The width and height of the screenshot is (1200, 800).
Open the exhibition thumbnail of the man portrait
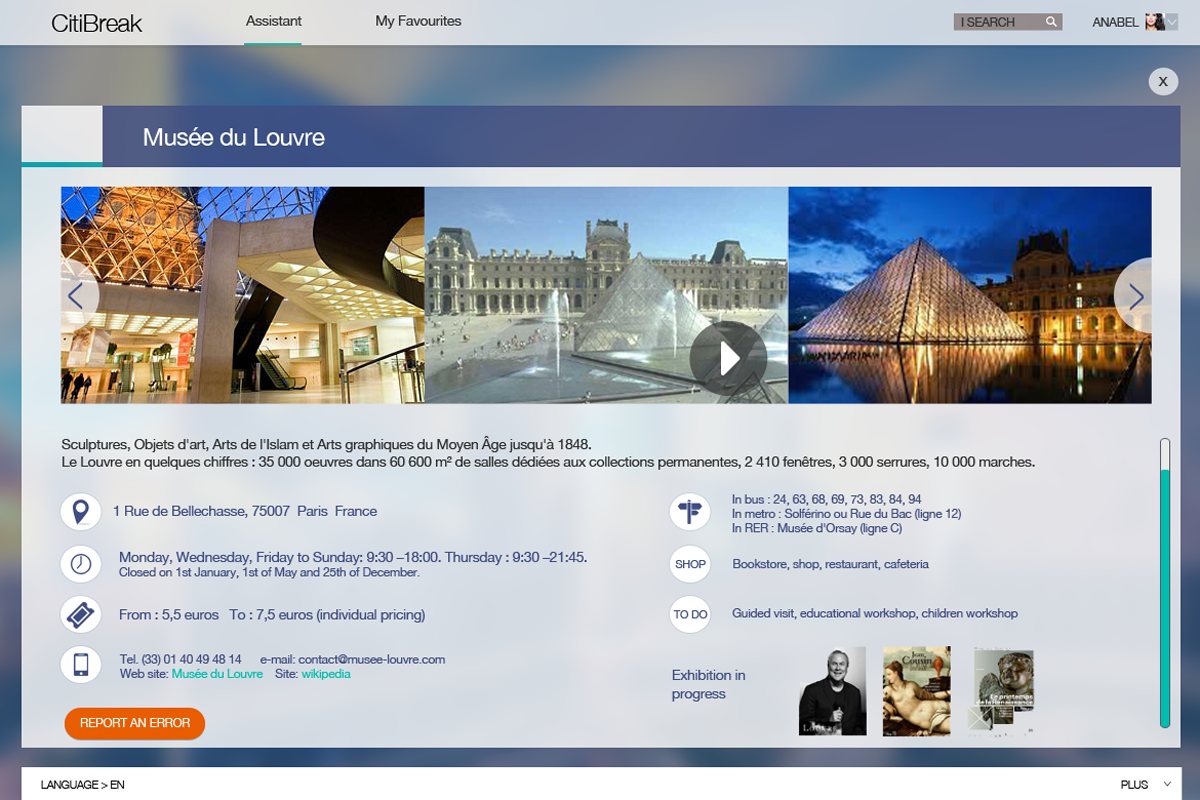click(x=833, y=690)
